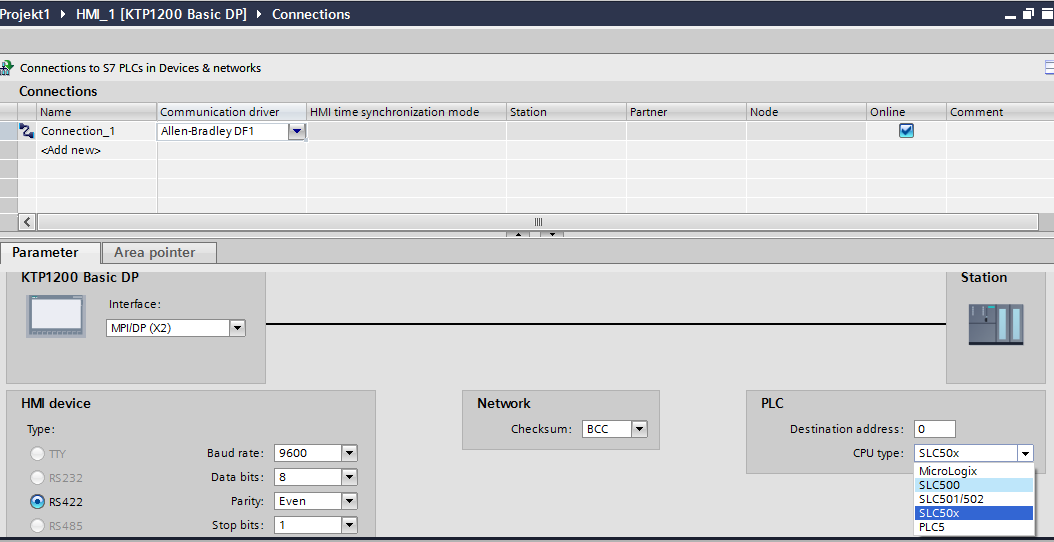Image resolution: width=1054 pixels, height=542 pixels.
Task: Click the Communication driver column header
Action: click(x=231, y=112)
